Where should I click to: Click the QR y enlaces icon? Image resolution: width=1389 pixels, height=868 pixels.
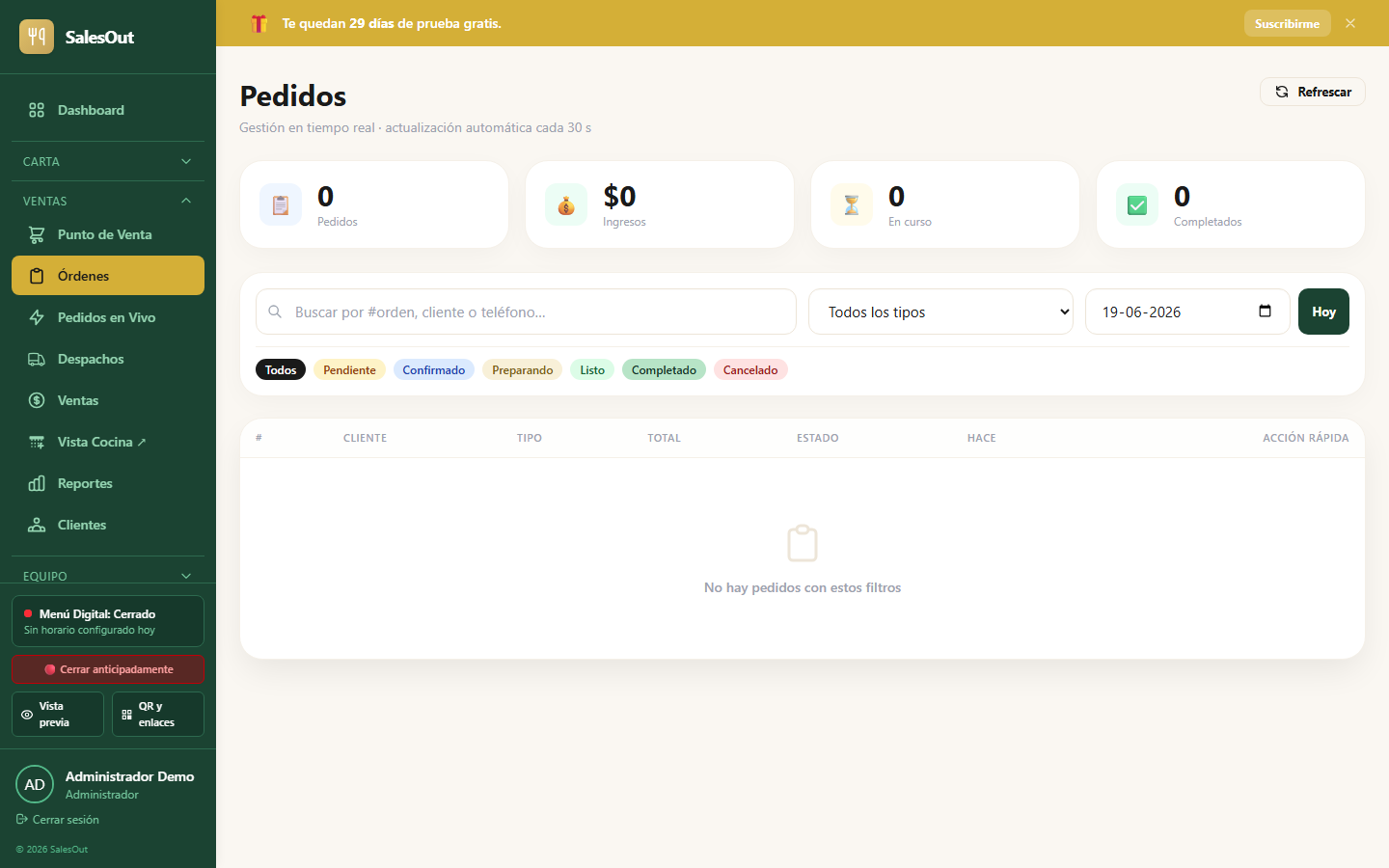(x=126, y=715)
